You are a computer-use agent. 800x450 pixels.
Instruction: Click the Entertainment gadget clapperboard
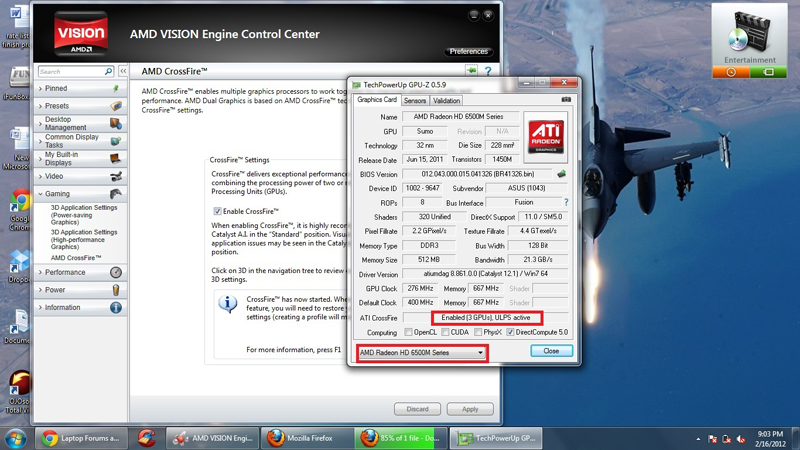(749, 33)
